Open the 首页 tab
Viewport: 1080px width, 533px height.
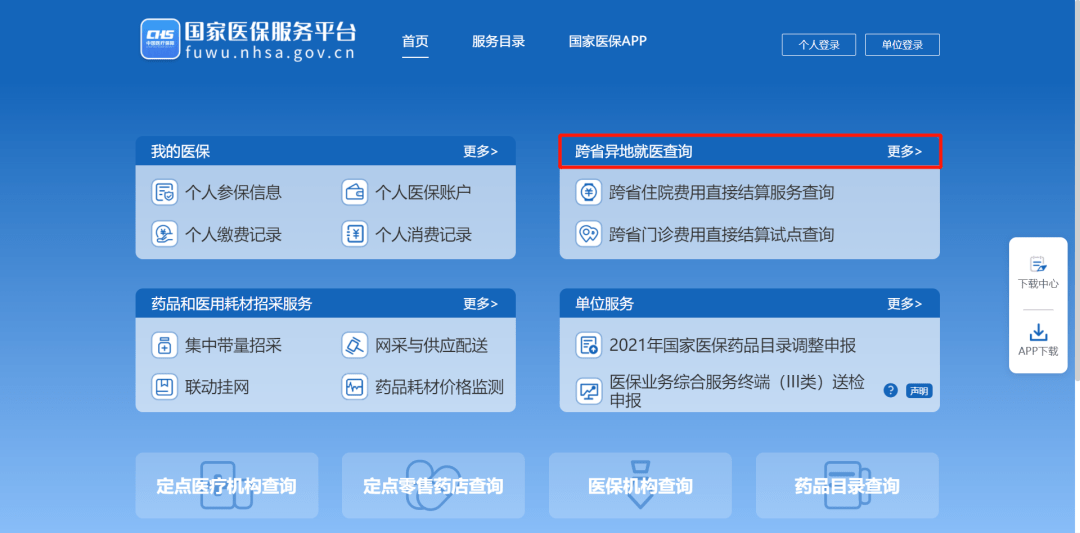[415, 41]
